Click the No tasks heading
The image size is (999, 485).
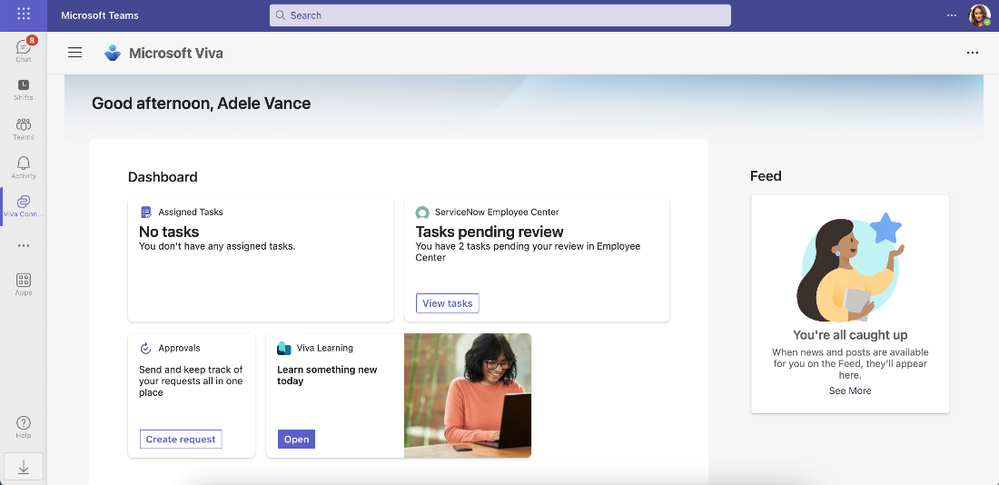pyautogui.click(x=169, y=231)
